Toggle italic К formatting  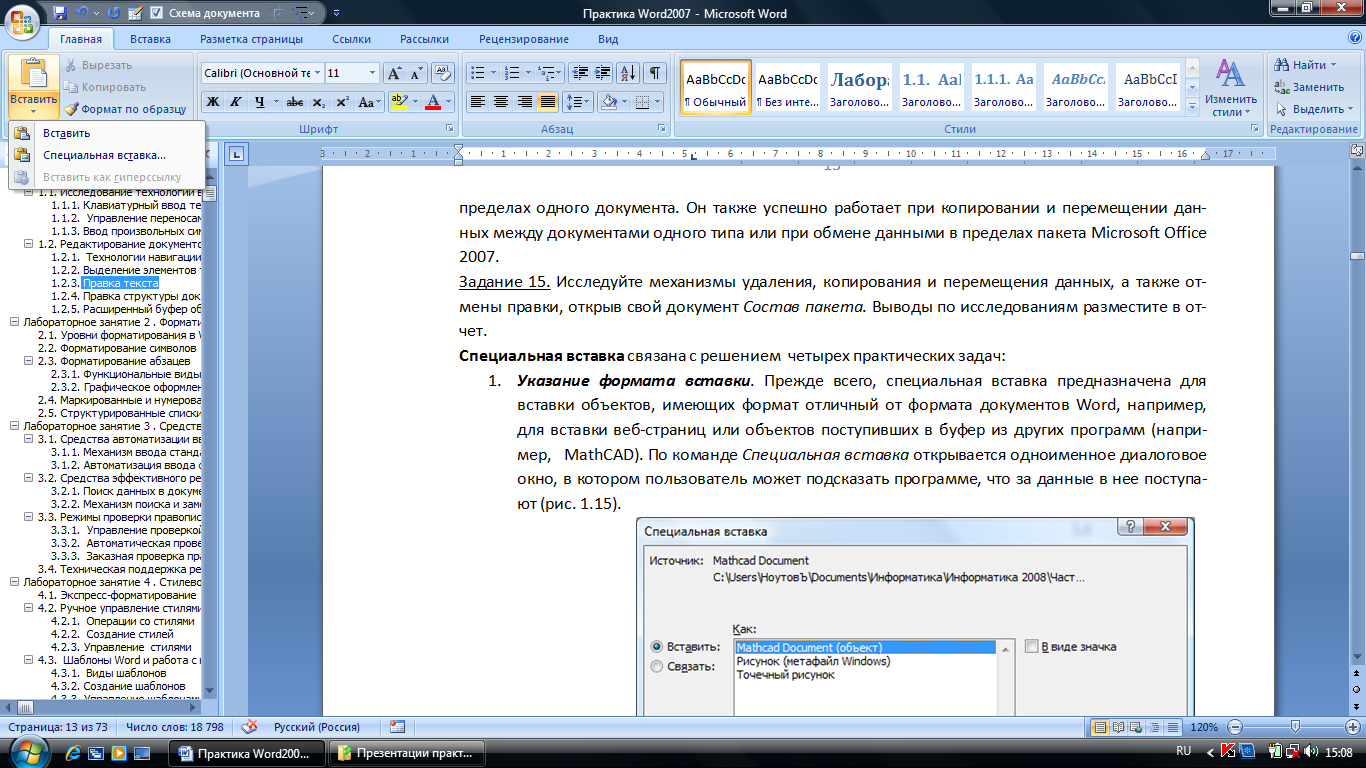(236, 102)
